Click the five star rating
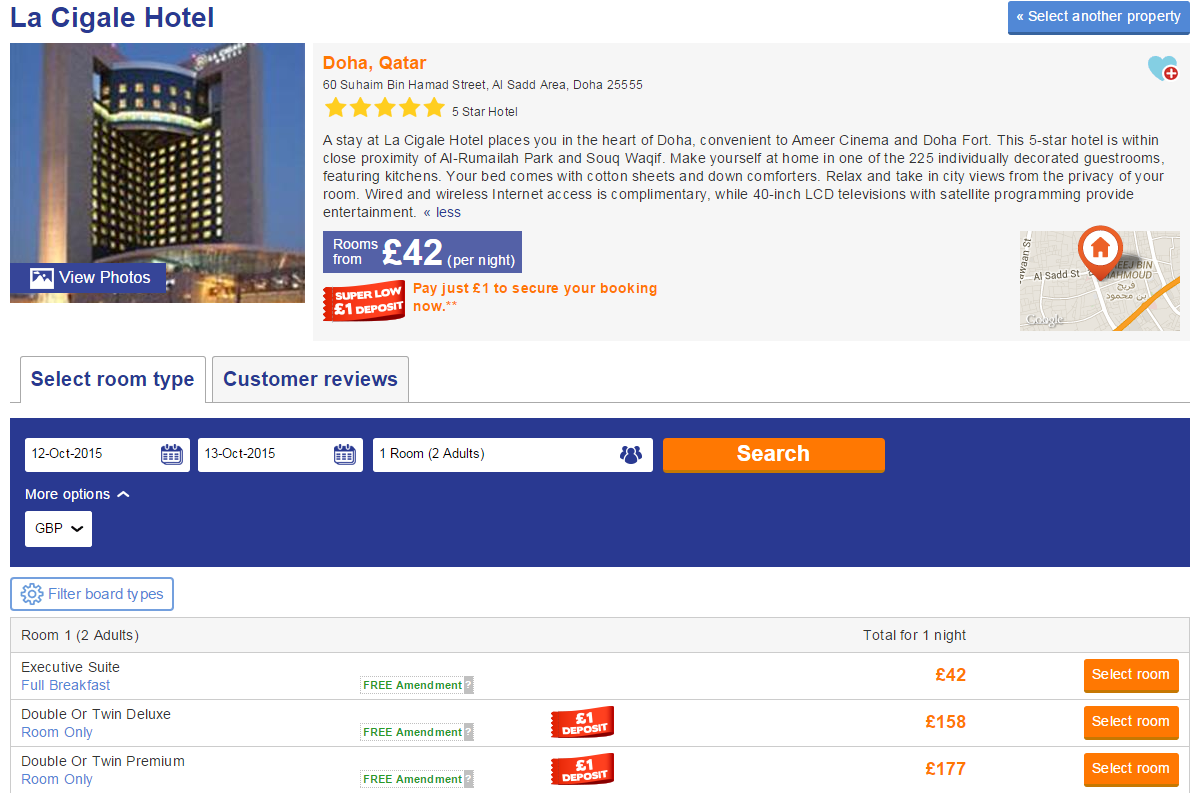This screenshot has height=793, width=1198. tap(384, 108)
